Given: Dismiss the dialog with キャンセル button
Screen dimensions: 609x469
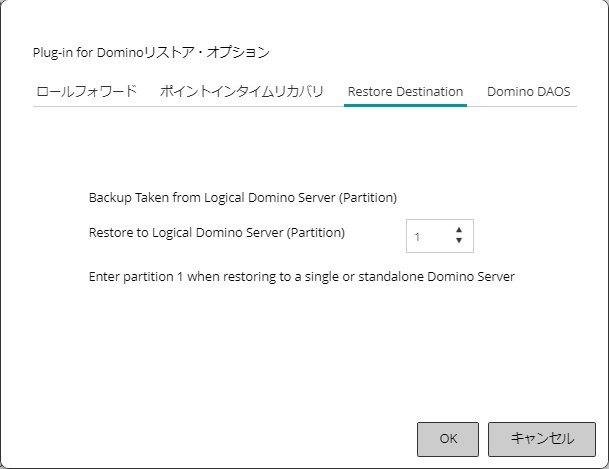Looking at the screenshot, I should [x=542, y=439].
